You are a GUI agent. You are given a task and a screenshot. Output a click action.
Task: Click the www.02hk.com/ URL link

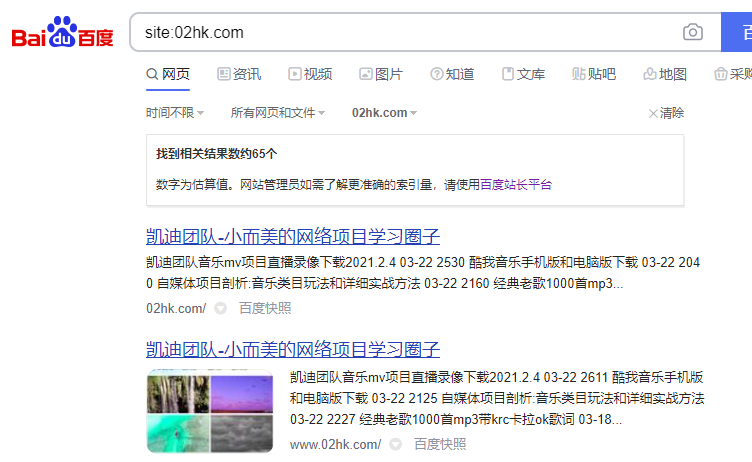pyautogui.click(x=335, y=445)
